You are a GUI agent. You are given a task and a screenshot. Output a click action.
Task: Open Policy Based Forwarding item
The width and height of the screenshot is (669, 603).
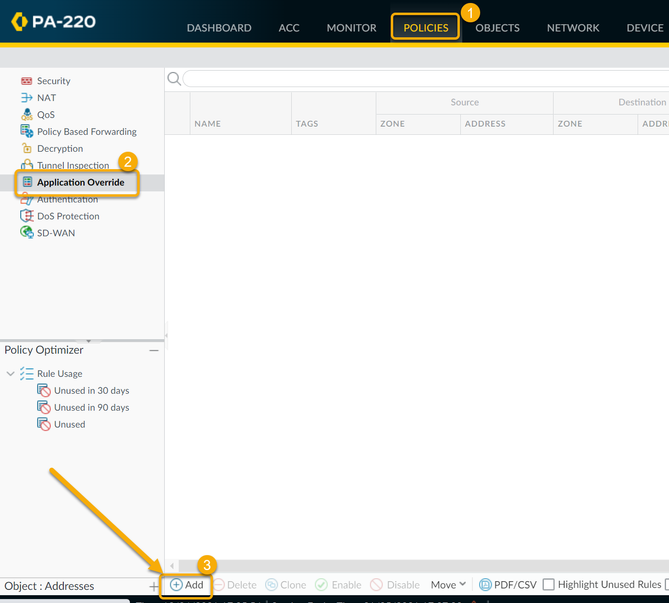(86, 132)
